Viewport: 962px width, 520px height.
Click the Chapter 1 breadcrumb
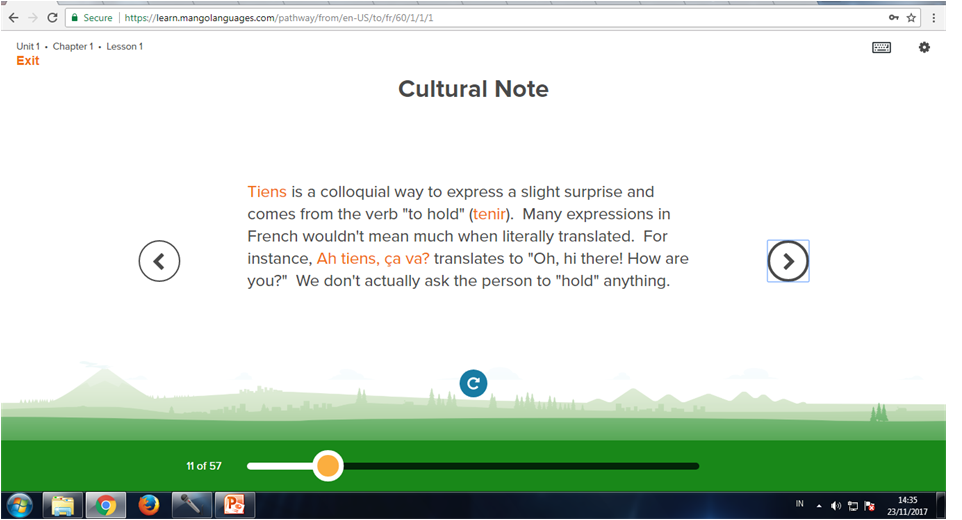73,47
